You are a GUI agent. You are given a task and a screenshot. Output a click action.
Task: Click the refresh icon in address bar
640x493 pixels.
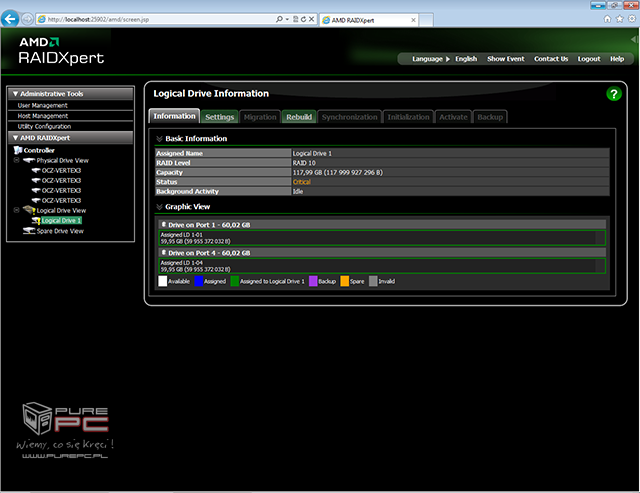[303, 19]
